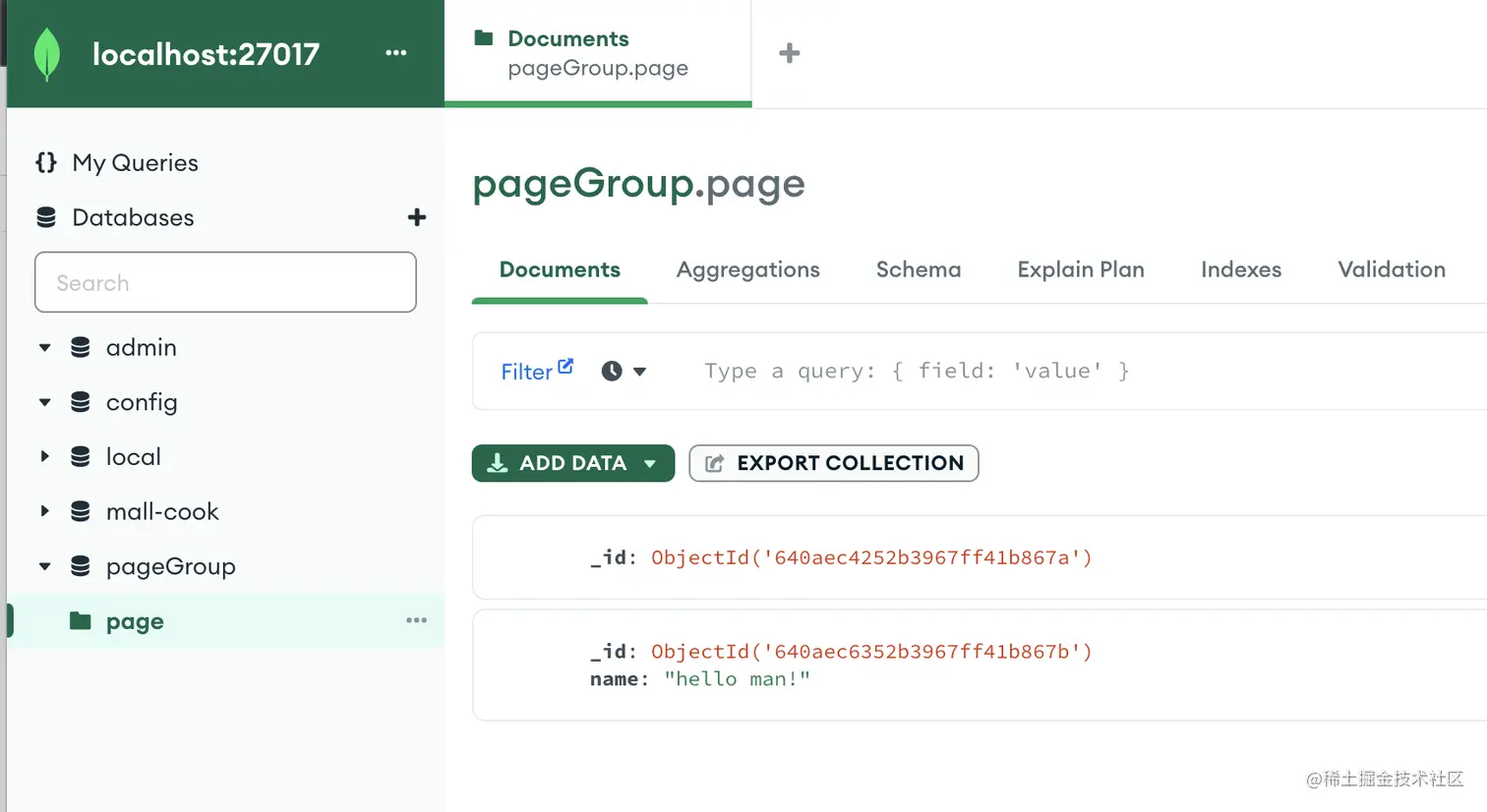Collapse the pageGroup database tree node
This screenshot has height=812, width=1487.
pos(45,566)
